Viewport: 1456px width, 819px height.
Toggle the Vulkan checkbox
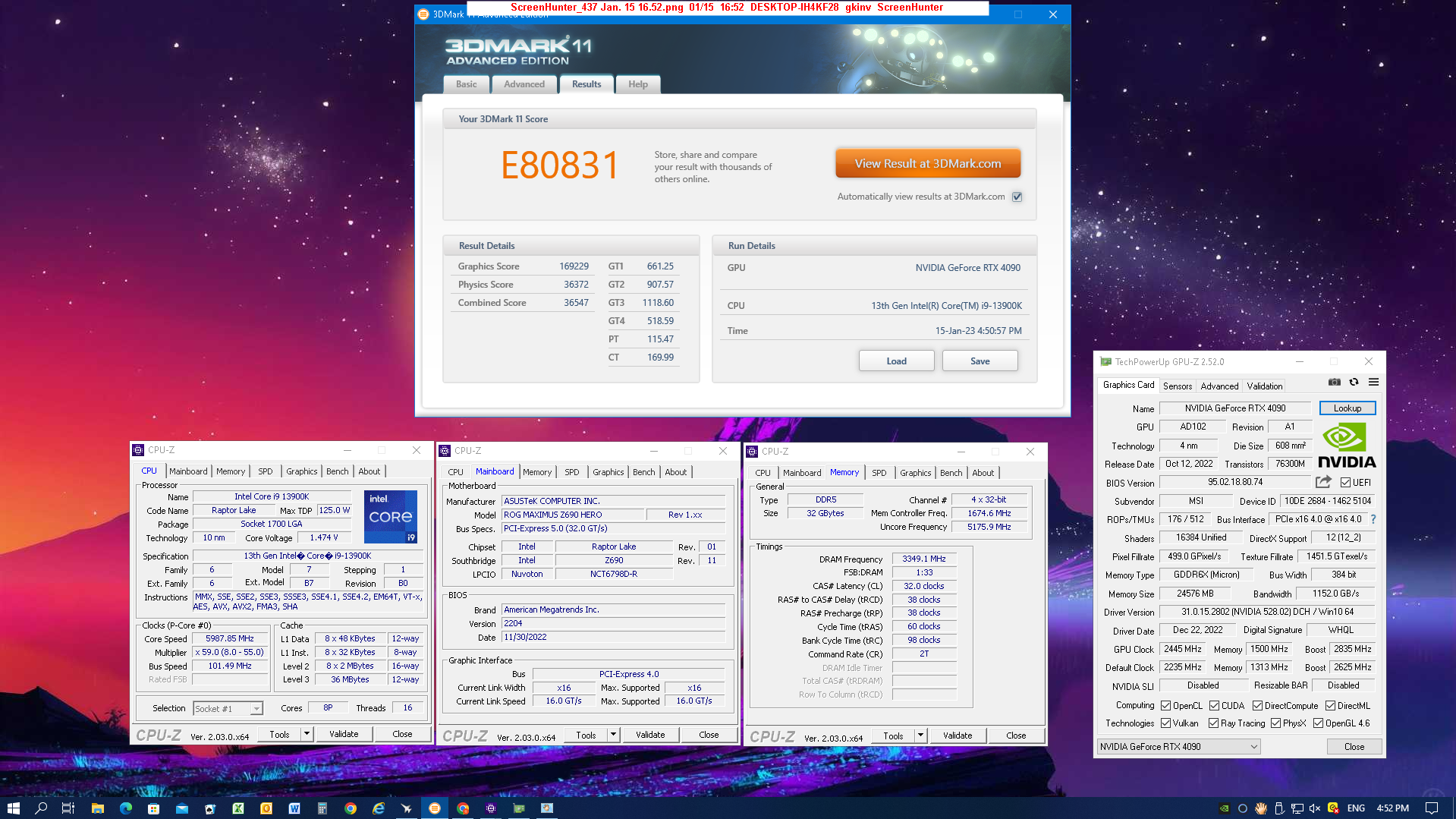coord(1166,723)
